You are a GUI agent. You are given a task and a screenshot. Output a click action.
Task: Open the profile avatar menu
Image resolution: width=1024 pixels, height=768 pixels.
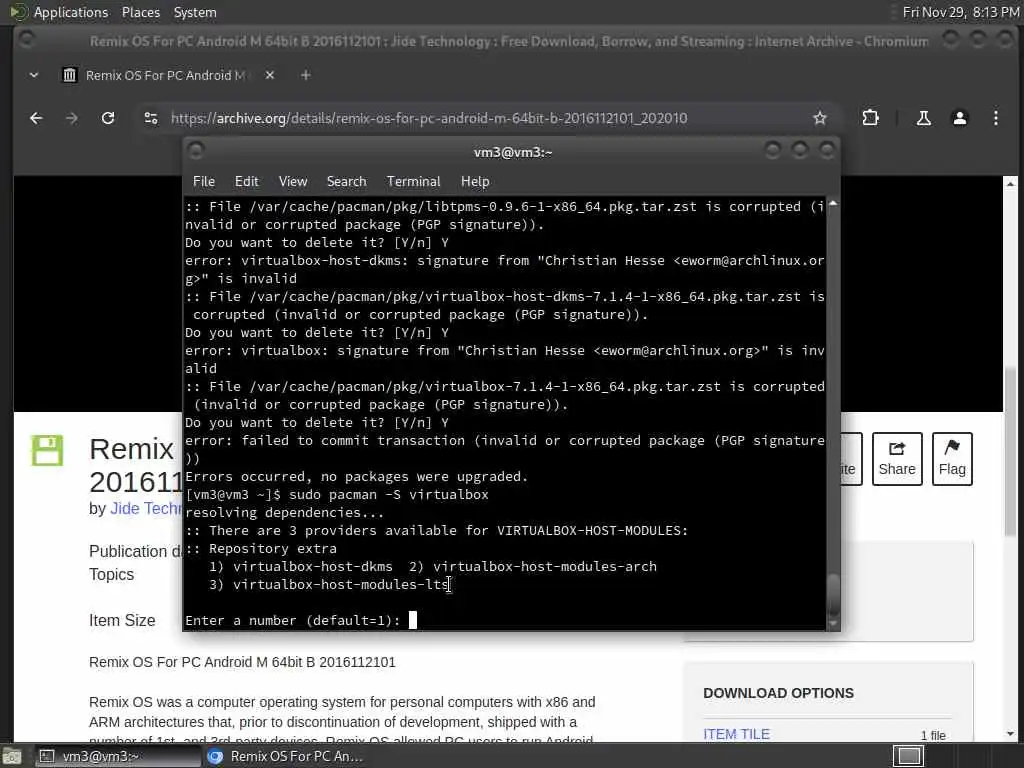(x=959, y=118)
